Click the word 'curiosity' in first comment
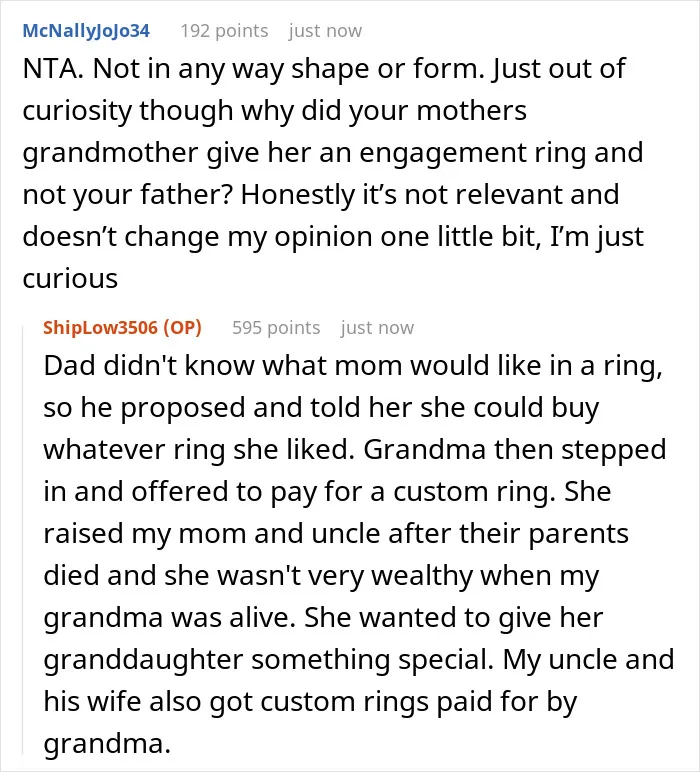Viewport: 700px width, 772px height. pos(78,111)
